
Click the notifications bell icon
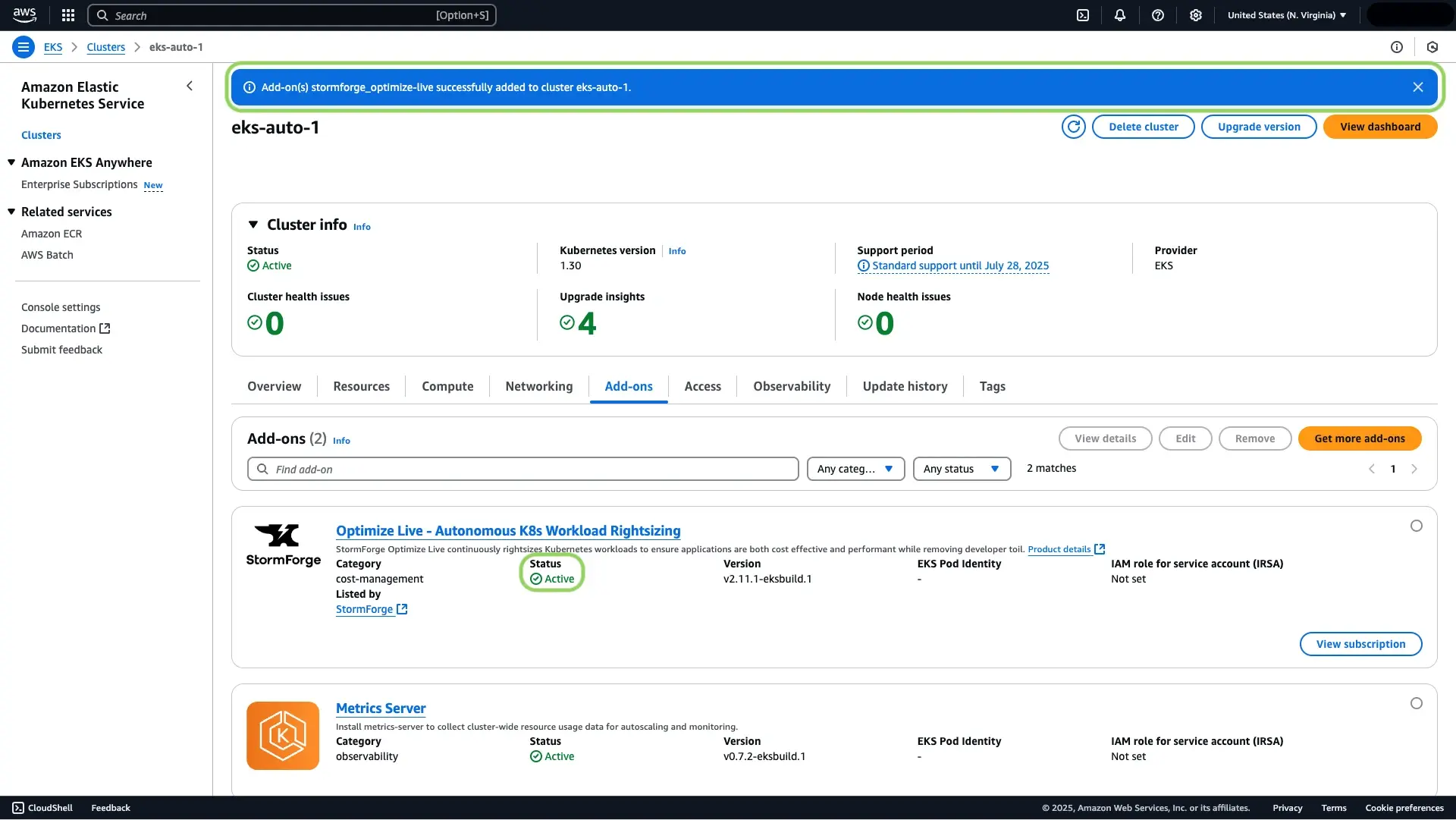coord(1120,15)
